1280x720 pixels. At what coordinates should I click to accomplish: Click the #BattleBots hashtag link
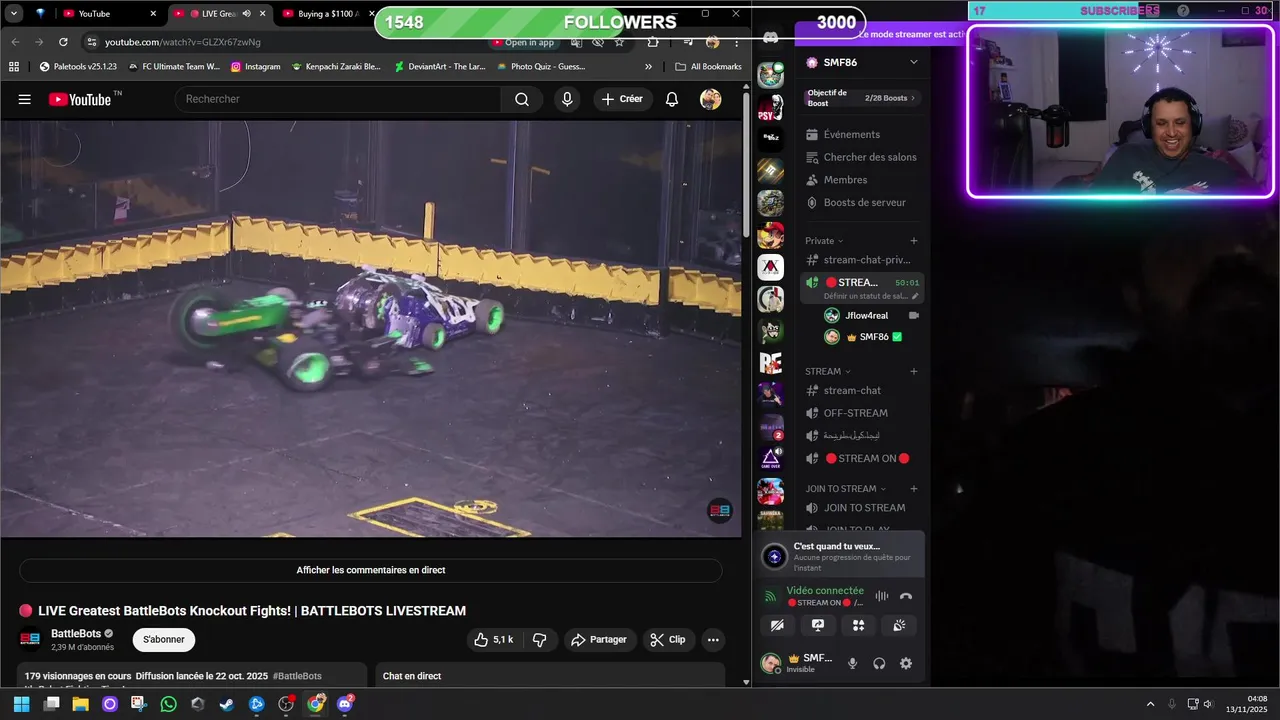click(x=297, y=676)
